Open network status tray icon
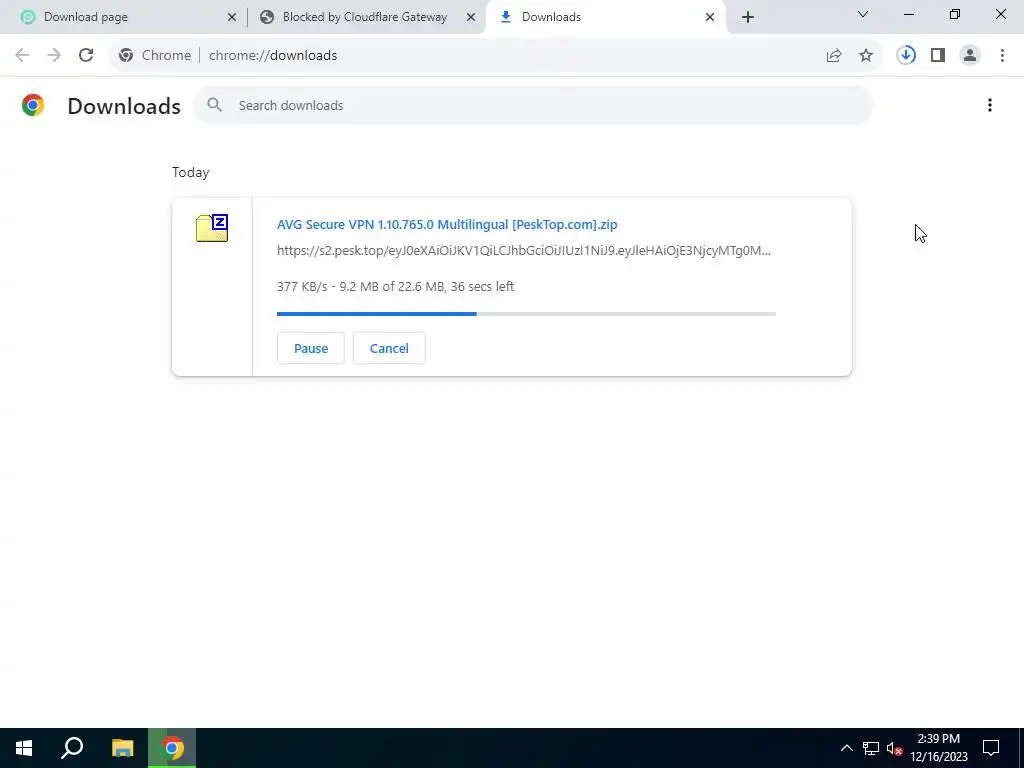Screen dimensions: 1024x768 [x=871, y=748]
